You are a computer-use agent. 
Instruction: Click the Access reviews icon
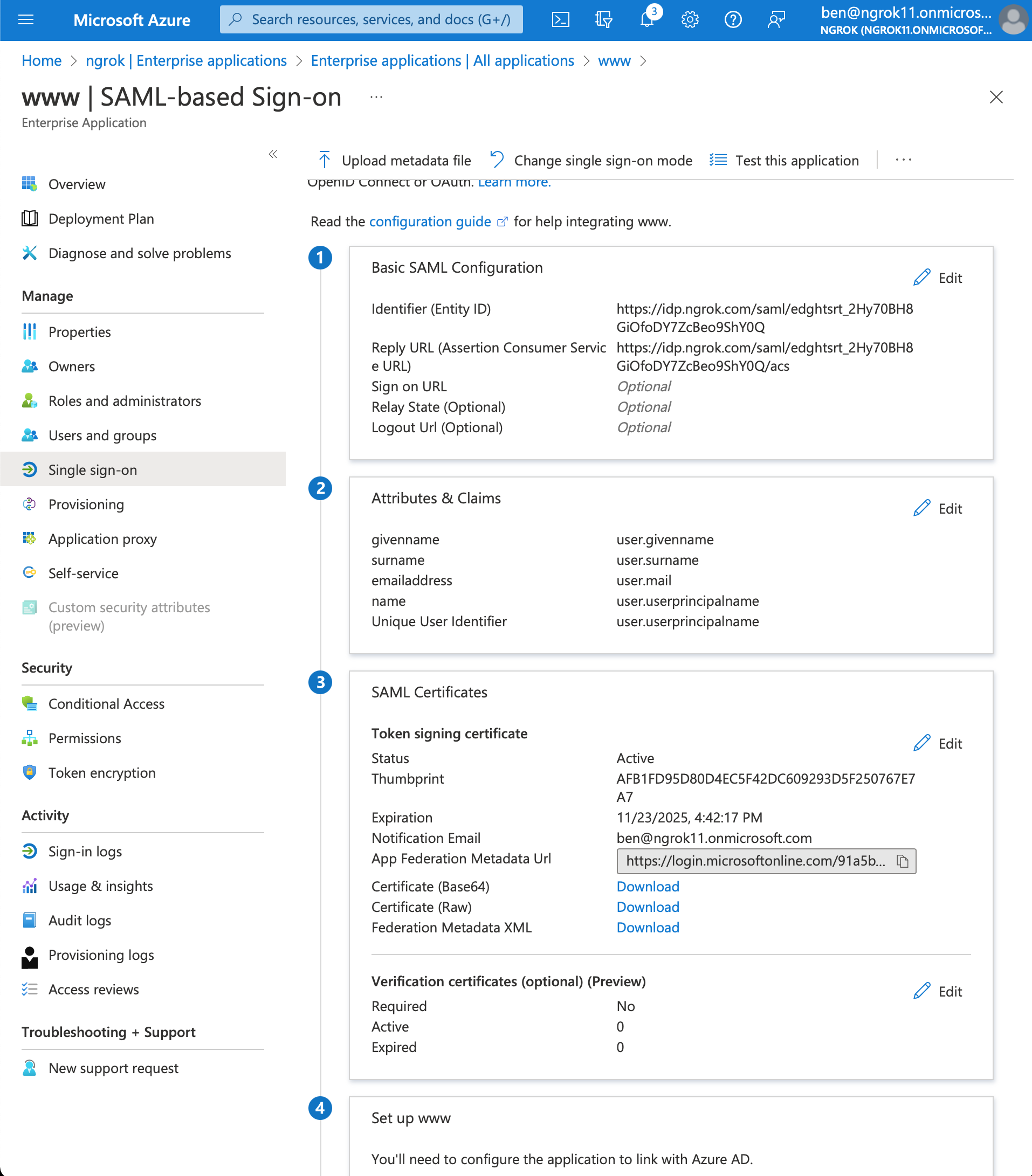point(29,990)
